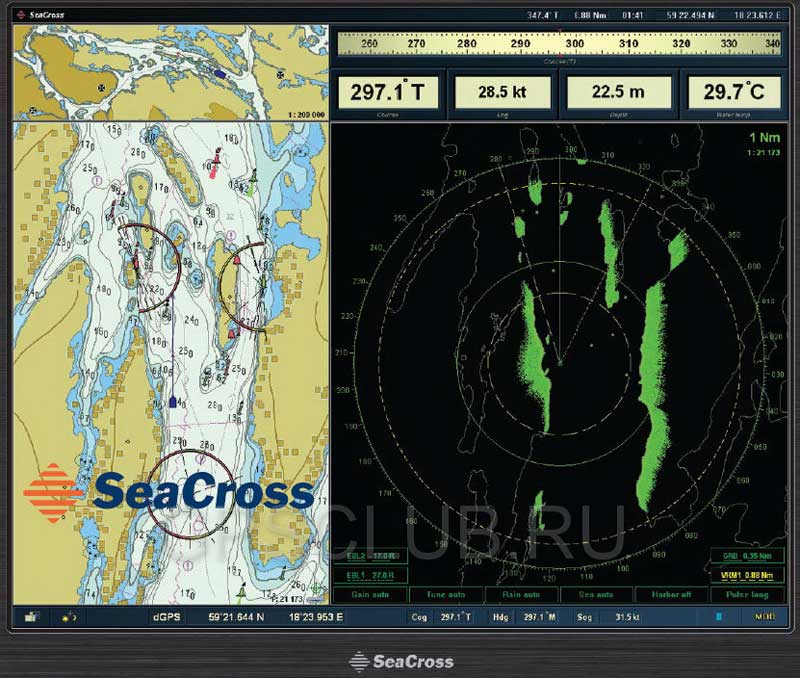The height and width of the screenshot is (678, 800).
Task: Click latitude 59°21.644 N in status bar
Action: pos(236,617)
